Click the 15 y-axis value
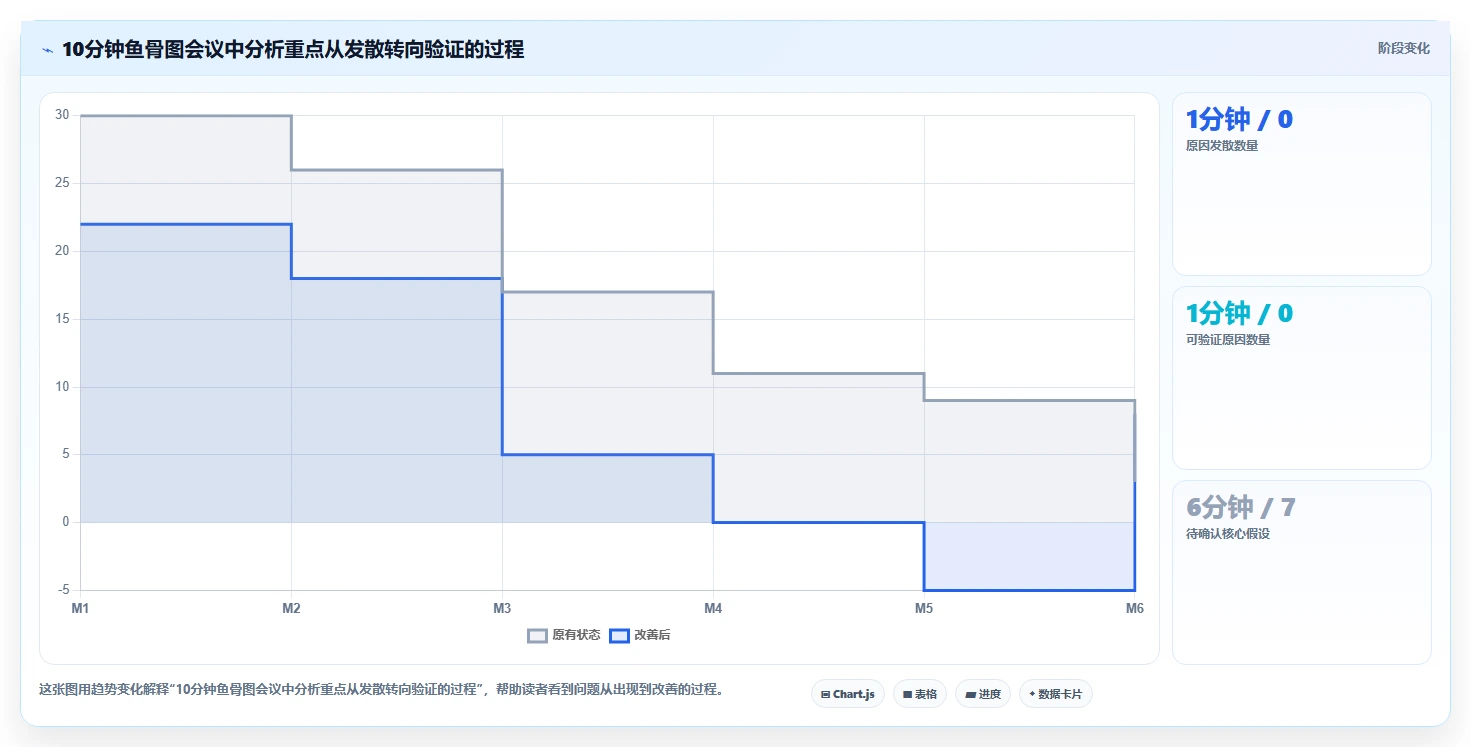Image resolution: width=1471 pixels, height=747 pixels. tap(62, 319)
